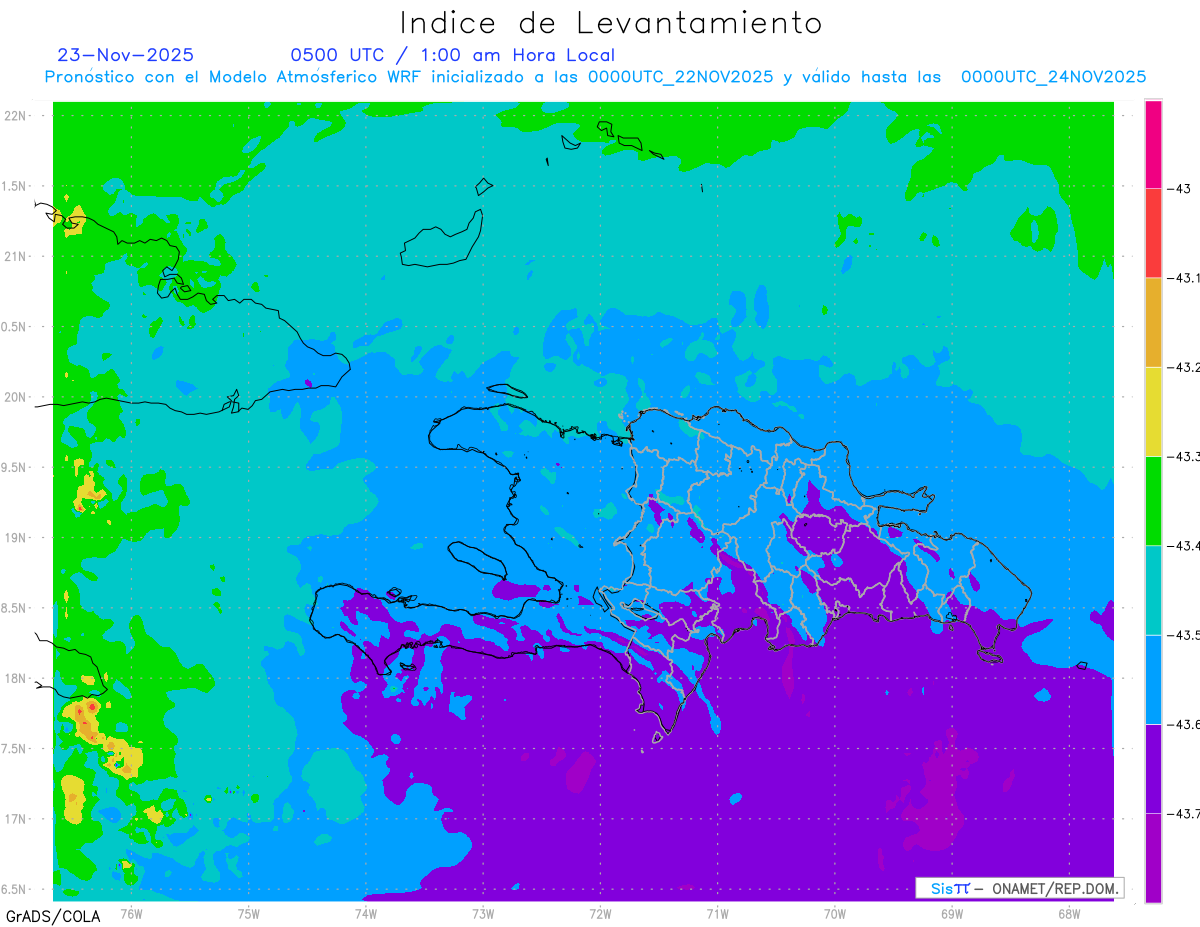Click the '73W' longitude label
This screenshot has height=927, width=1200.
pyautogui.click(x=483, y=913)
